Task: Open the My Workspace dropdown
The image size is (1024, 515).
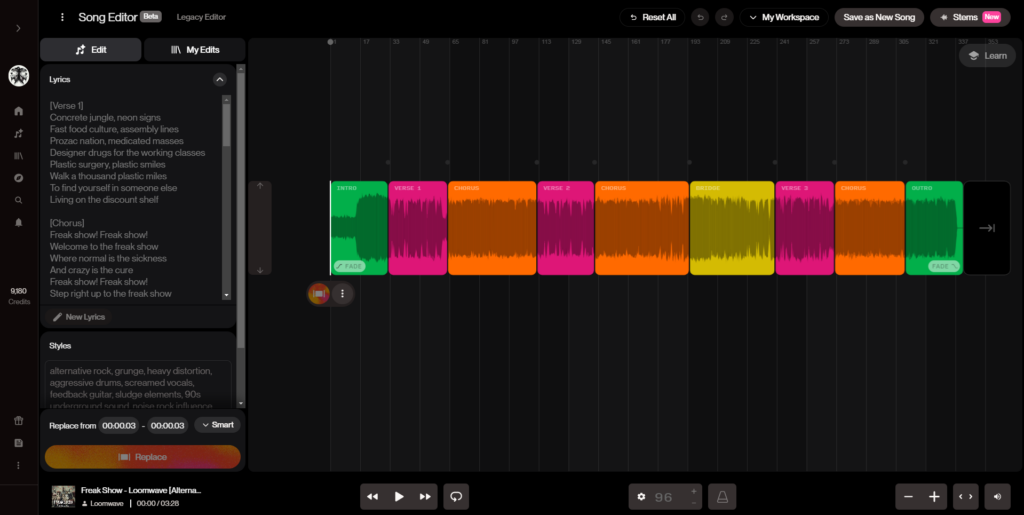Action: (784, 17)
